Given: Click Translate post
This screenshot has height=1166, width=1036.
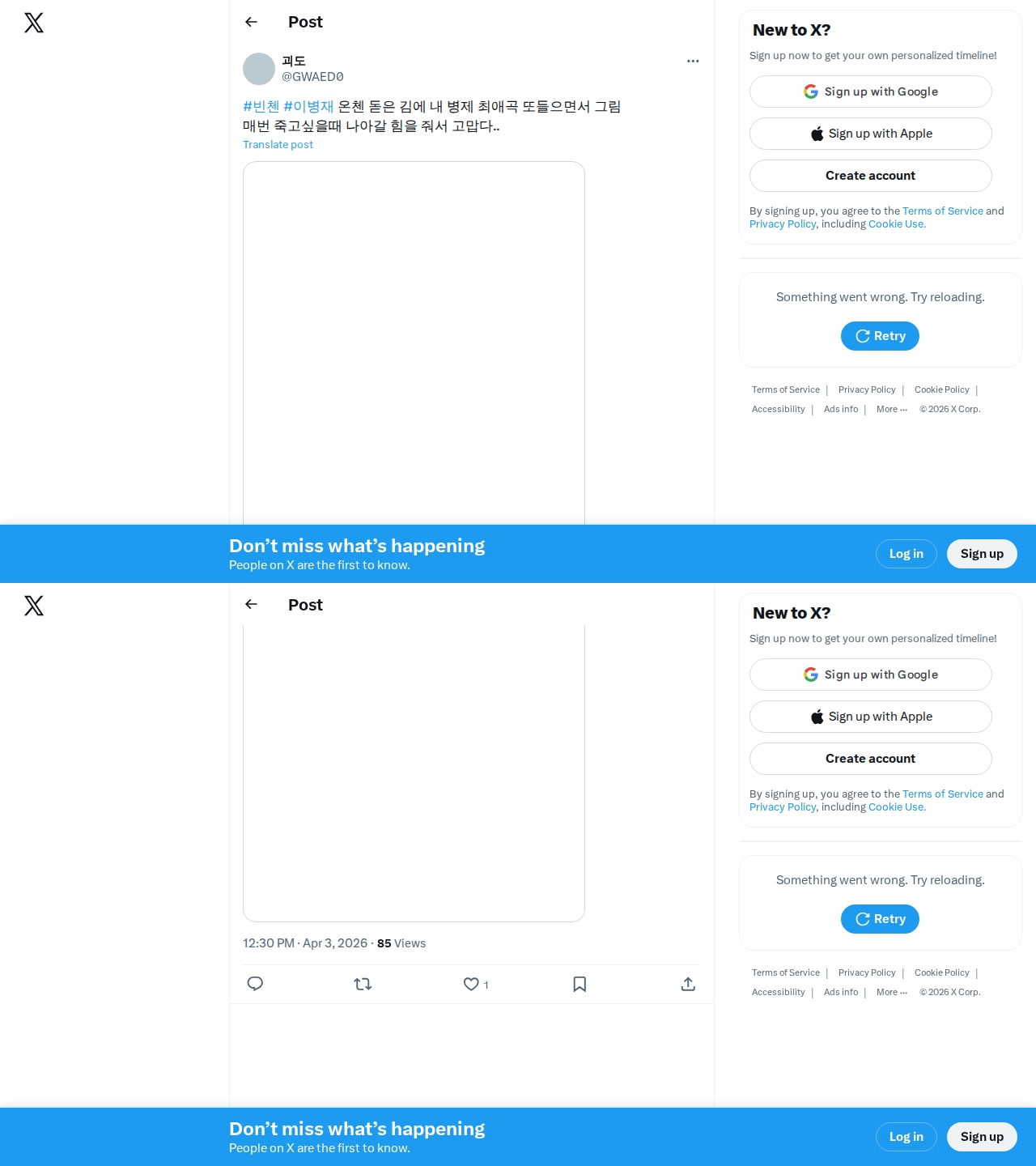Looking at the screenshot, I should click(278, 144).
